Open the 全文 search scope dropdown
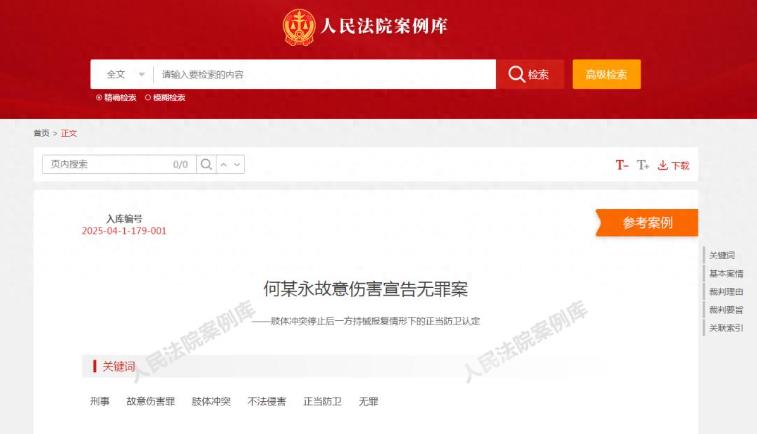The width and height of the screenshot is (757, 434). click(125, 74)
